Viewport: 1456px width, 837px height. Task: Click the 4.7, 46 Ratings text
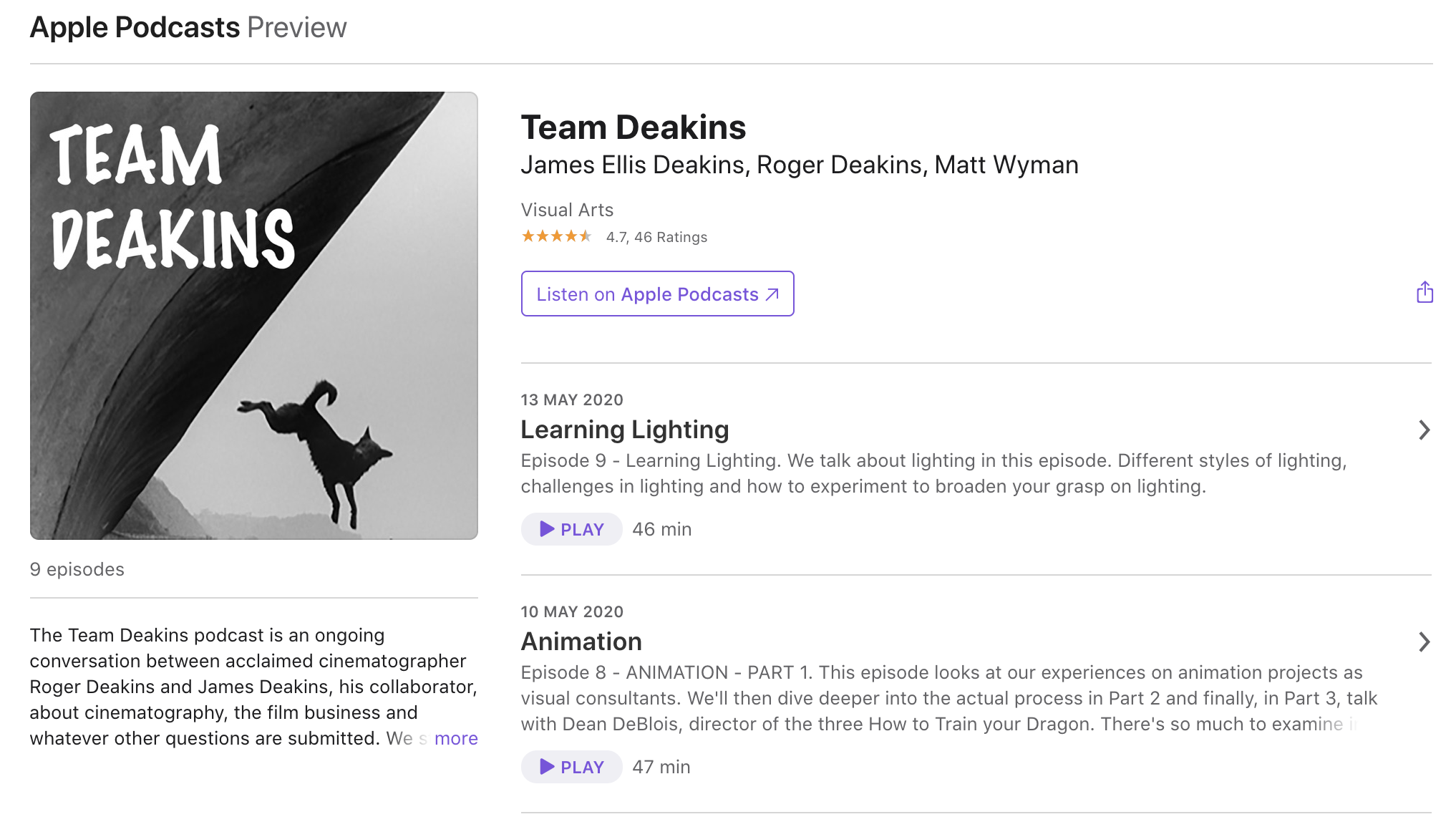click(656, 237)
